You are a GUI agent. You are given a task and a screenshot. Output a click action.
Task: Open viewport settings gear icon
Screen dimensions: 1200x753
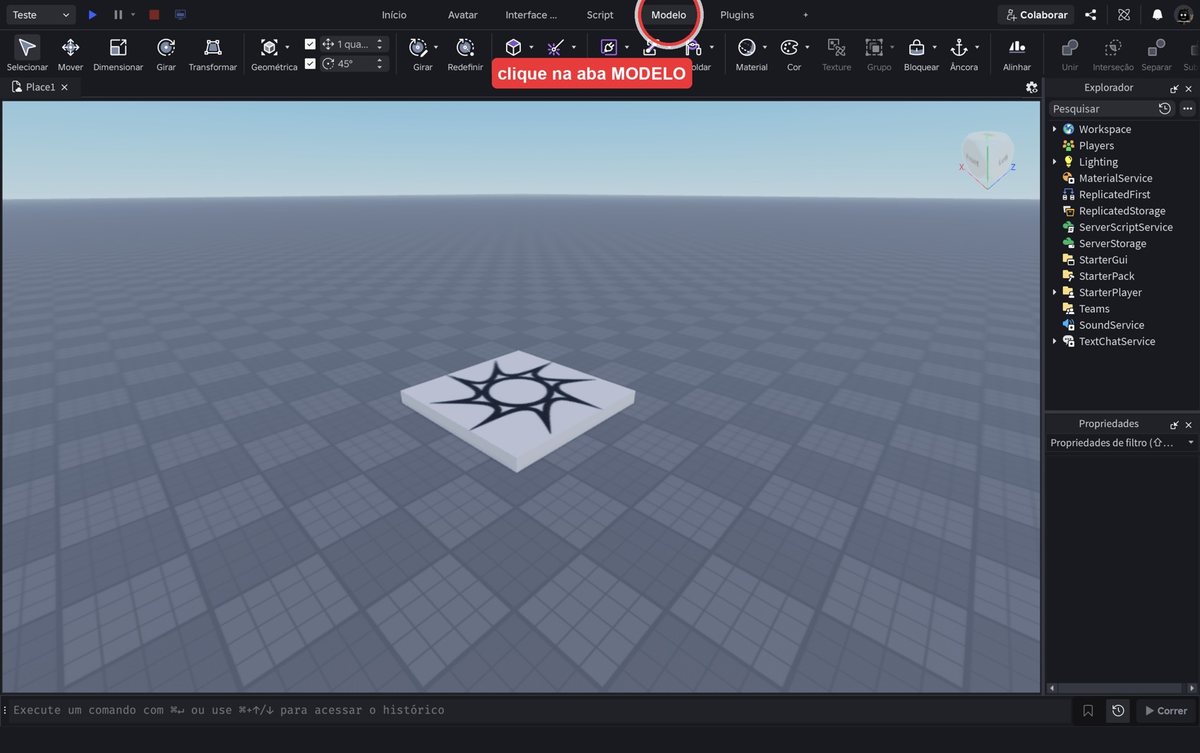1032,87
